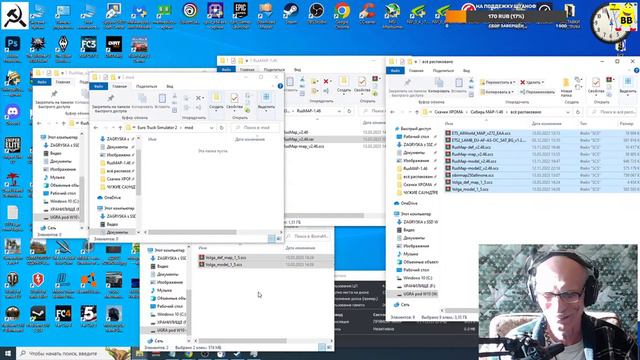Go up one level in всё распаковано window
The height and width of the screenshot is (360, 640).
pos(416,112)
